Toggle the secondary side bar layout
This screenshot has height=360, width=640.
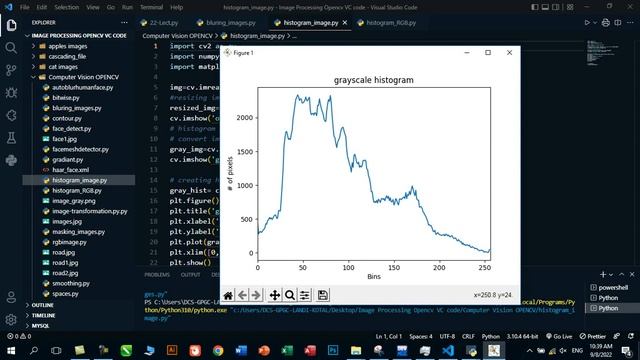[556, 7]
